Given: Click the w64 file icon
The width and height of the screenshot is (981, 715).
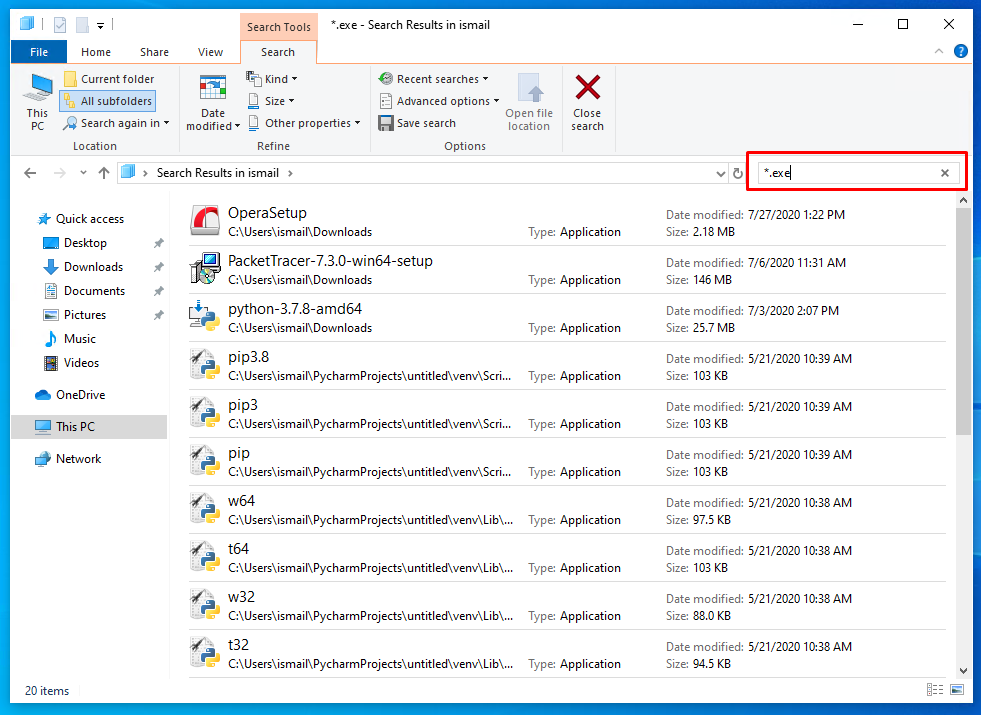Looking at the screenshot, I should tap(205, 509).
